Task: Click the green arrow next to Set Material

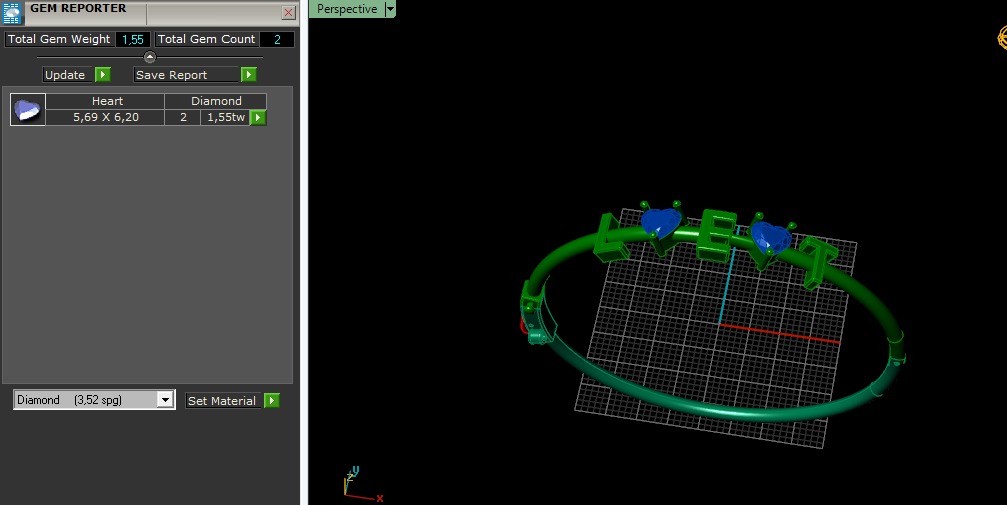Action: coord(272,400)
